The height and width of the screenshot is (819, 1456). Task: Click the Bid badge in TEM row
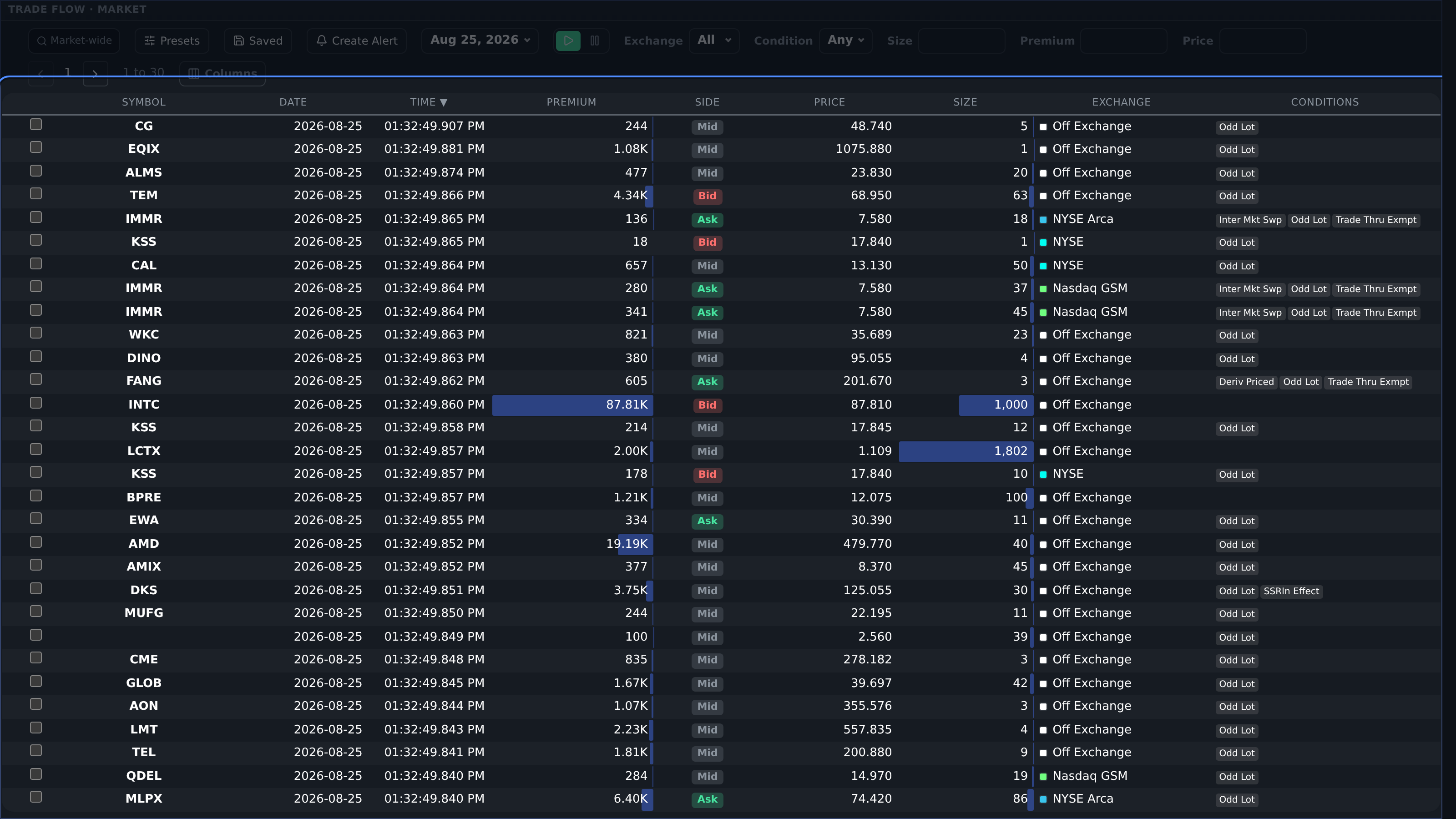coord(707,196)
